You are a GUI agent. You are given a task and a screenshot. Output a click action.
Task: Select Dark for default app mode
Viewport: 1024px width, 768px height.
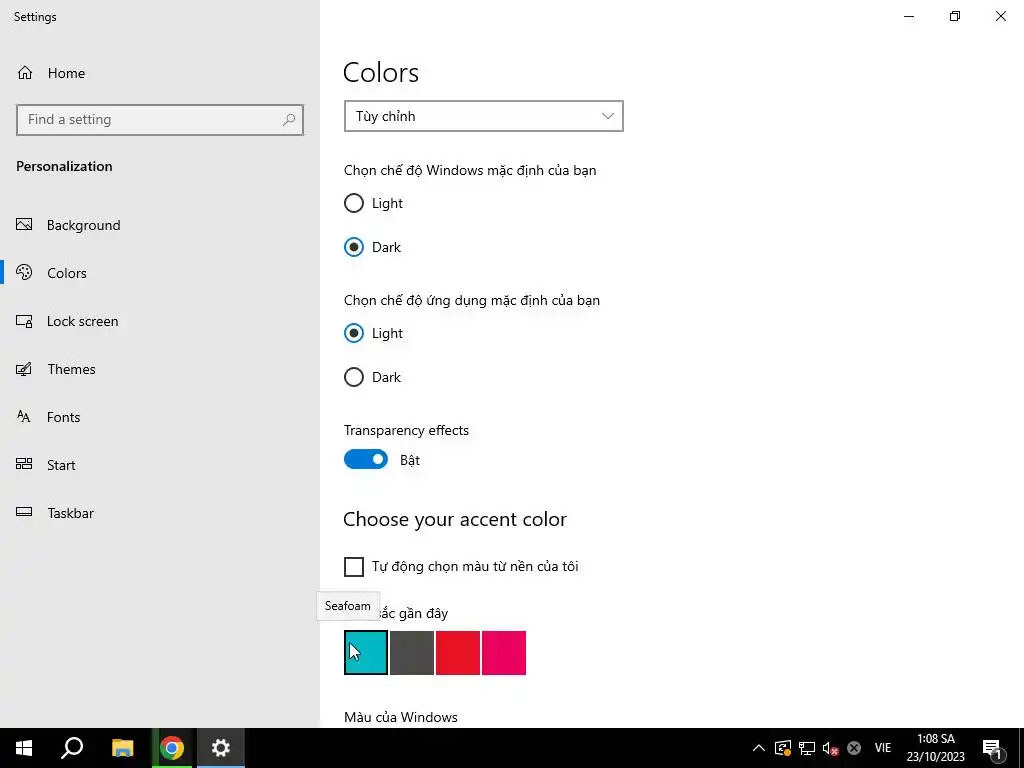pyautogui.click(x=354, y=377)
